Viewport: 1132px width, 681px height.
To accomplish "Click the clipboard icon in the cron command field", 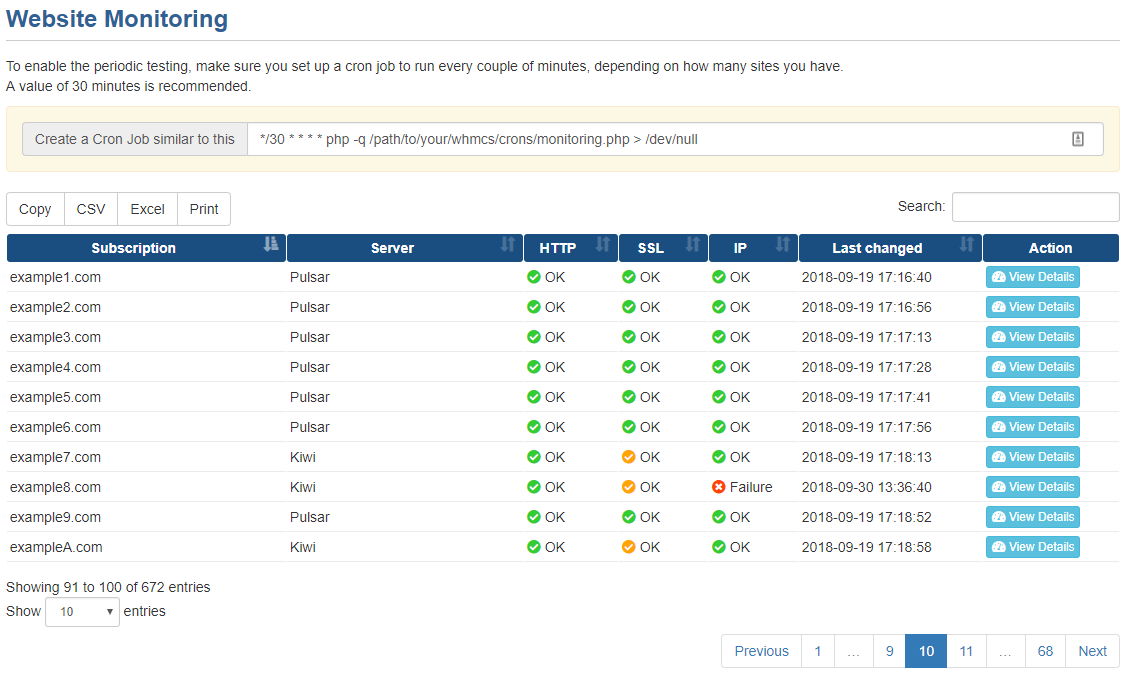I will coord(1077,139).
